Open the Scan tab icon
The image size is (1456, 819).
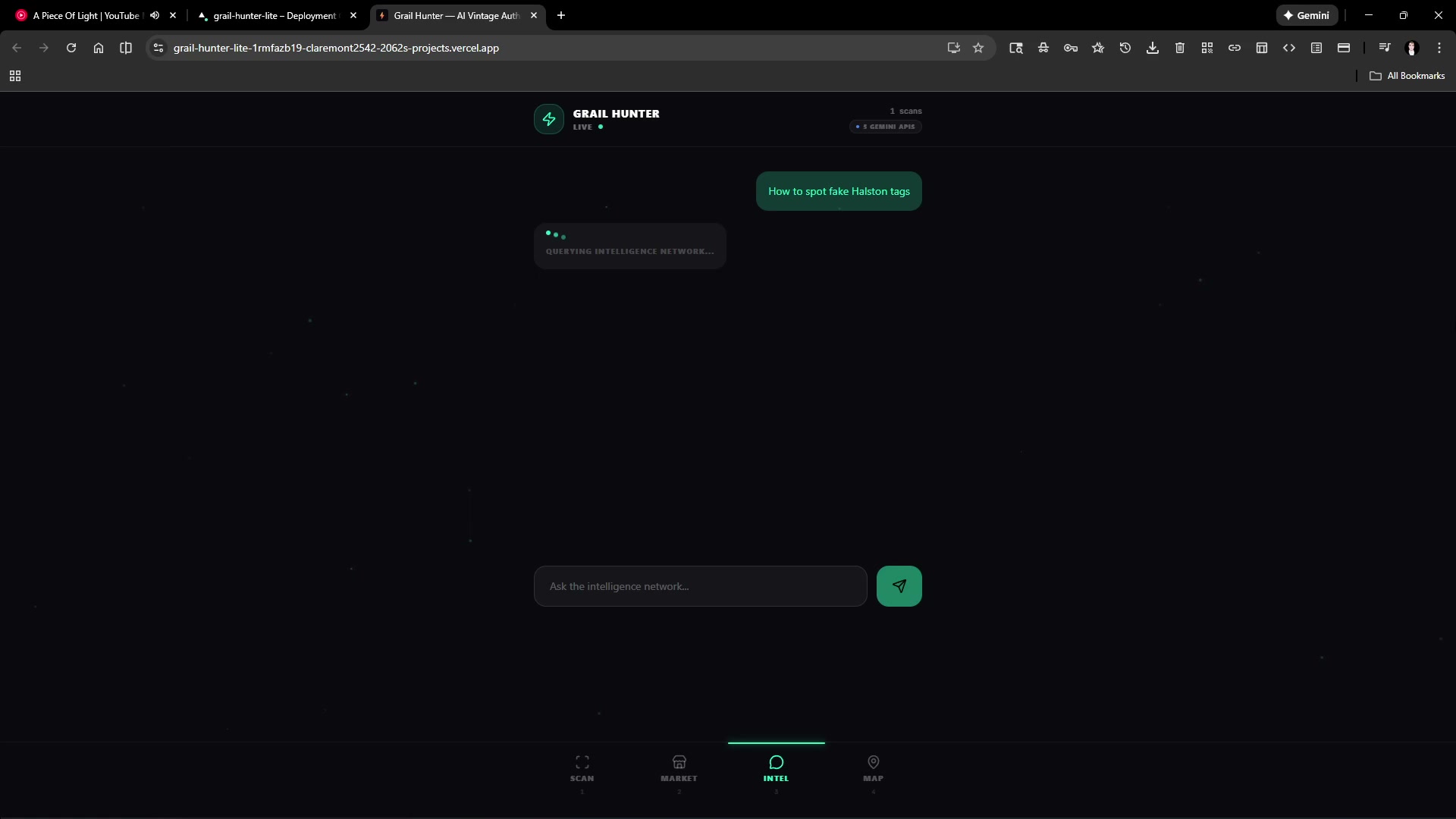pos(582,762)
